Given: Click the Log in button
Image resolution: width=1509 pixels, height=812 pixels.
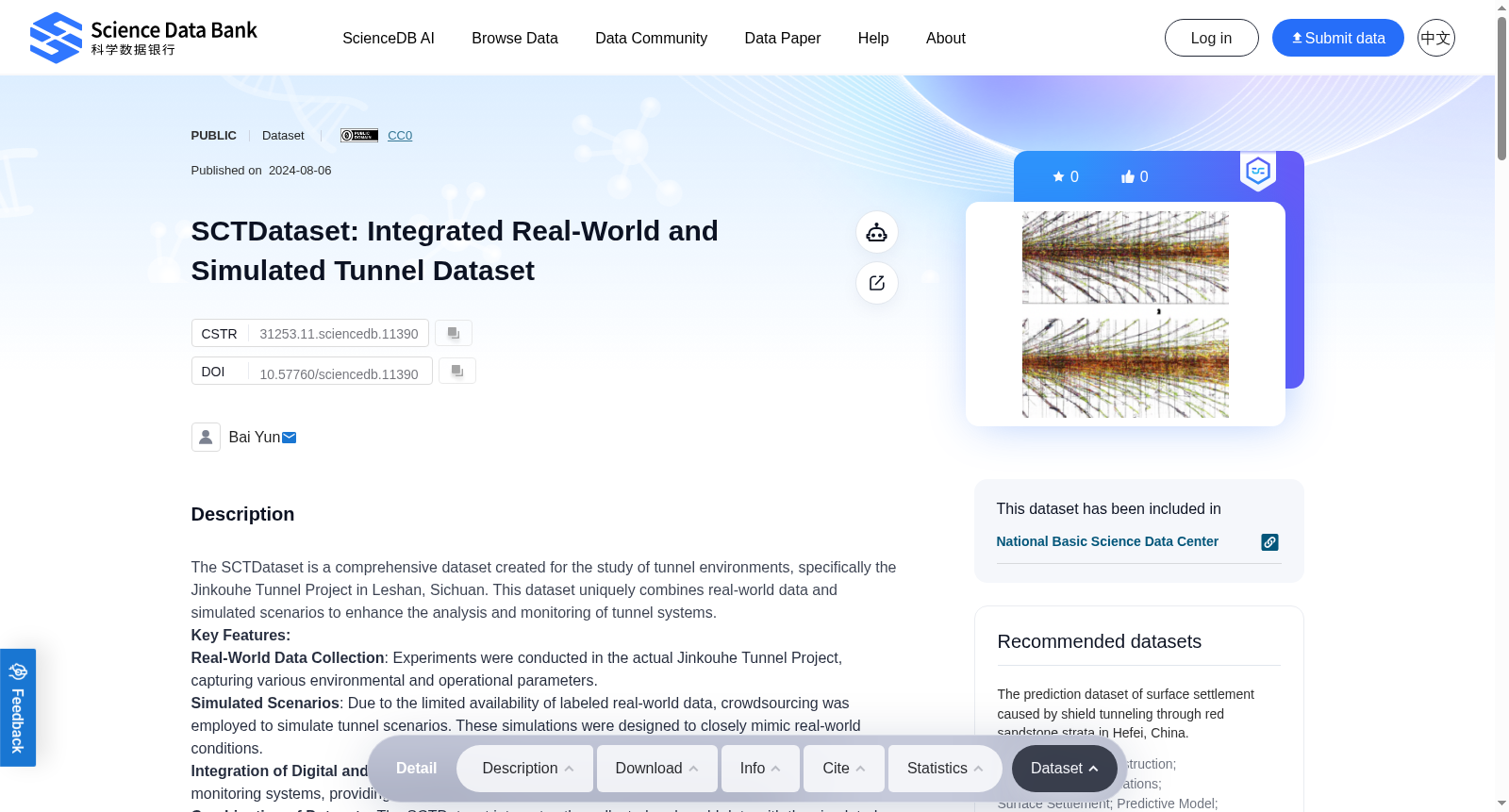Looking at the screenshot, I should [1212, 38].
